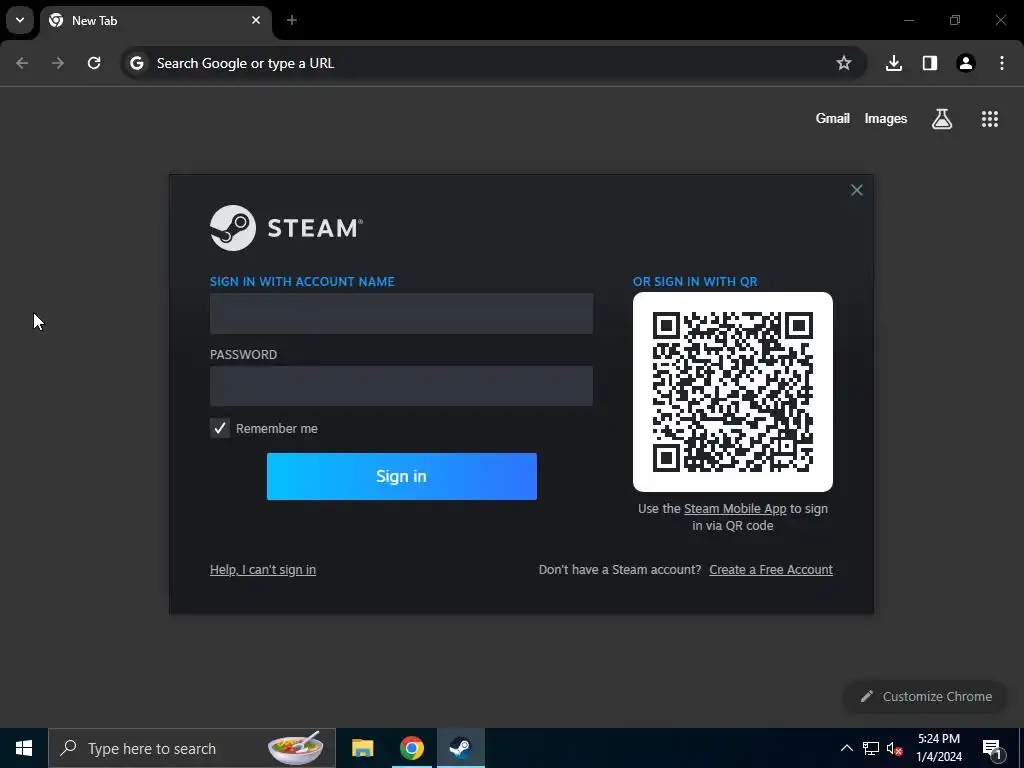1024x768 pixels.
Task: Open the notification center icon
Action: 992,748
